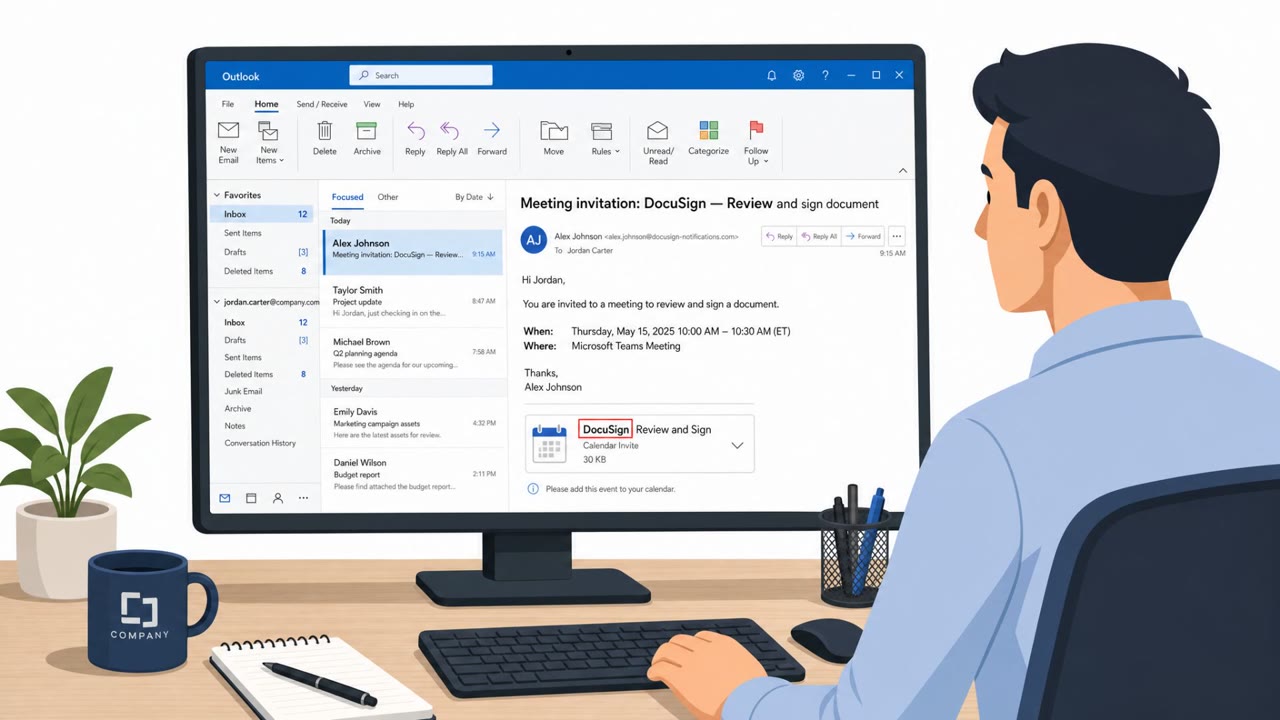Open Daniel Wilson's Budget report email
The width and height of the screenshot is (1280, 720).
(413, 474)
